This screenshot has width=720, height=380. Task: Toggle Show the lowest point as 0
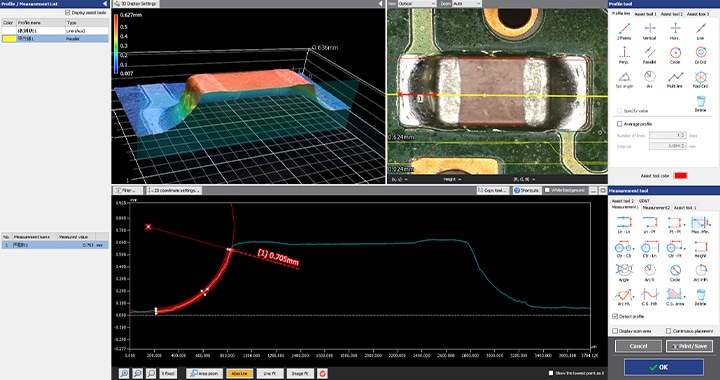pos(551,373)
